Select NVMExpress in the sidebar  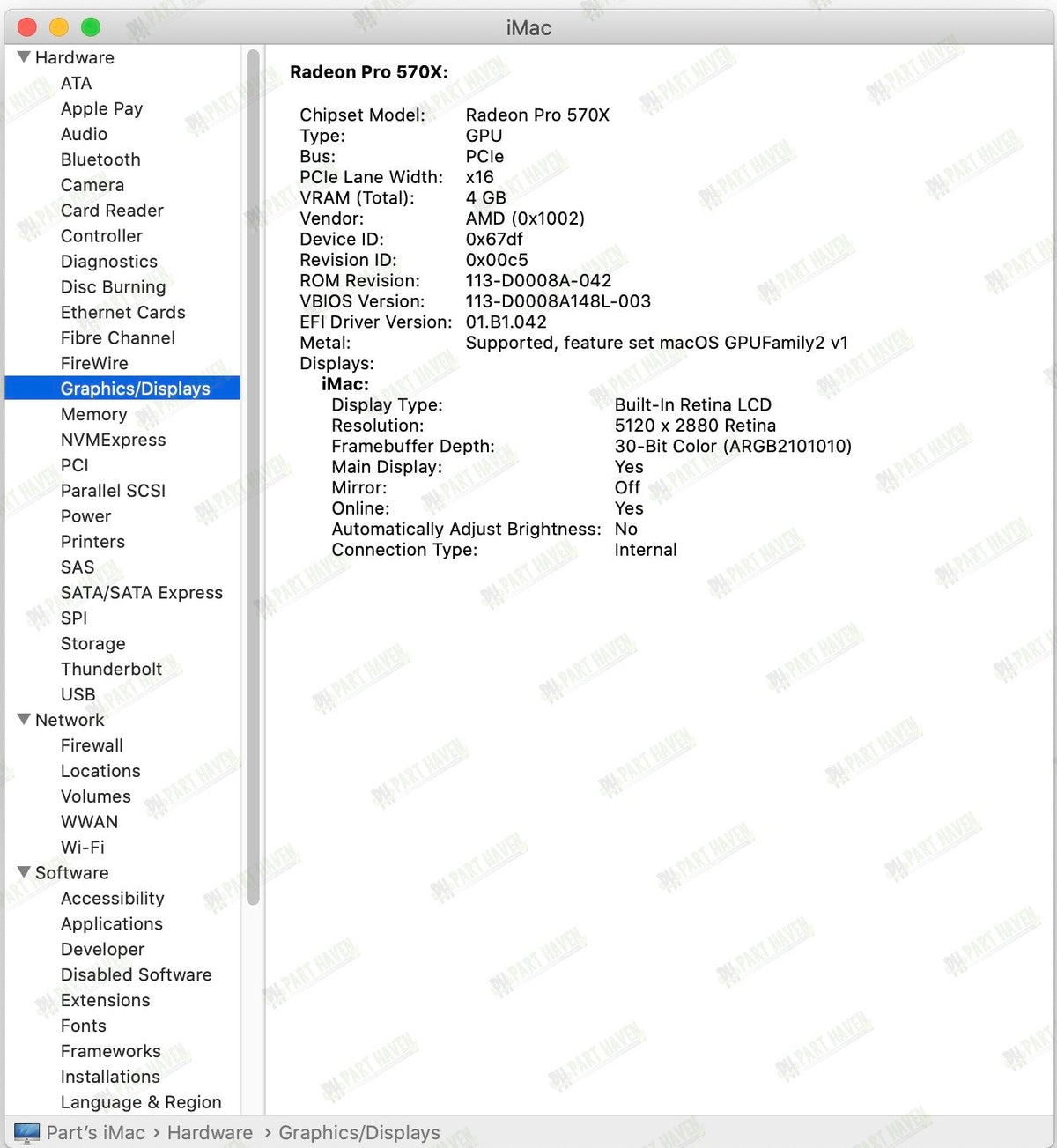(x=113, y=440)
